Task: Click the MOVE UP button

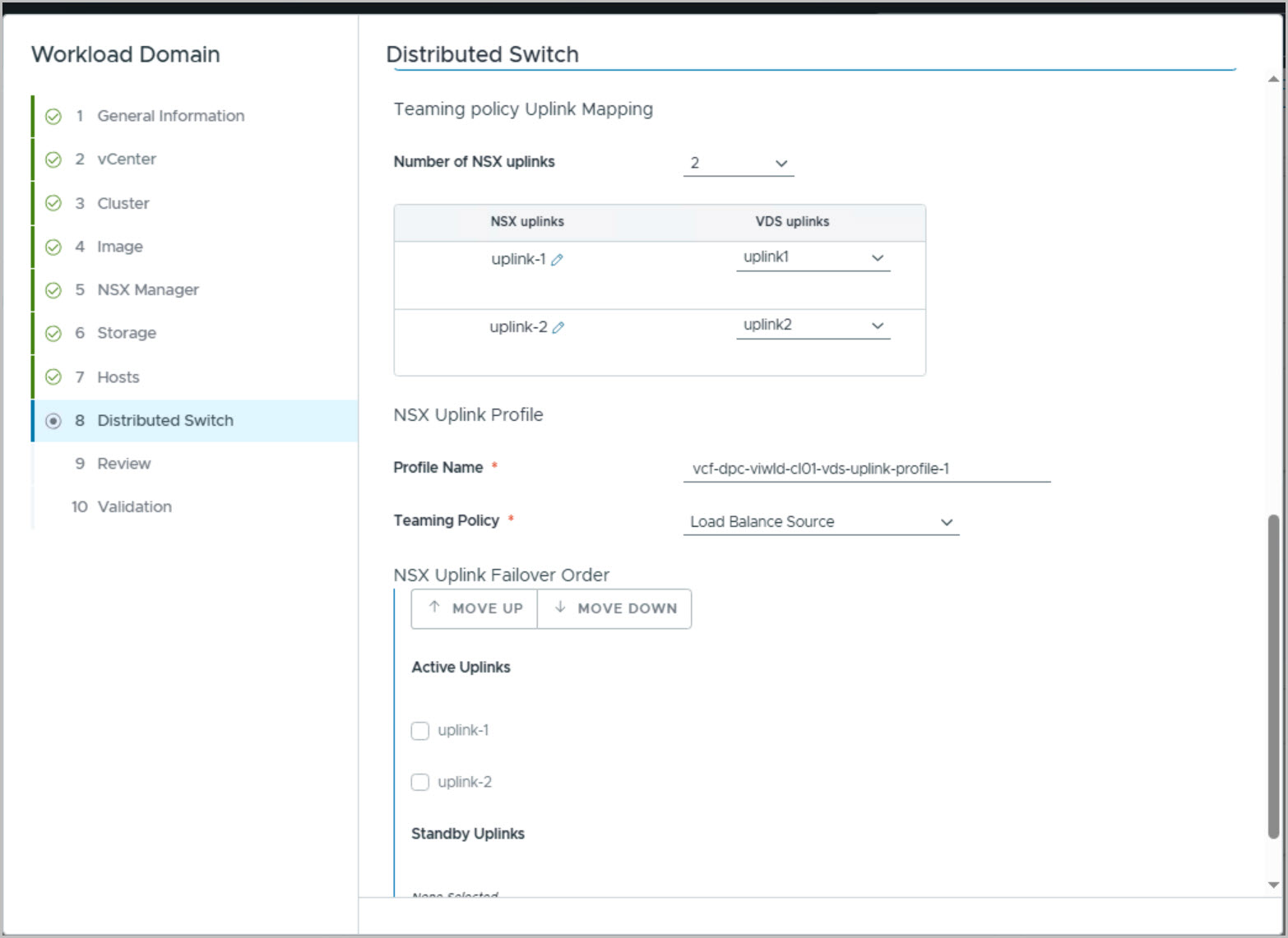Action: click(x=475, y=609)
